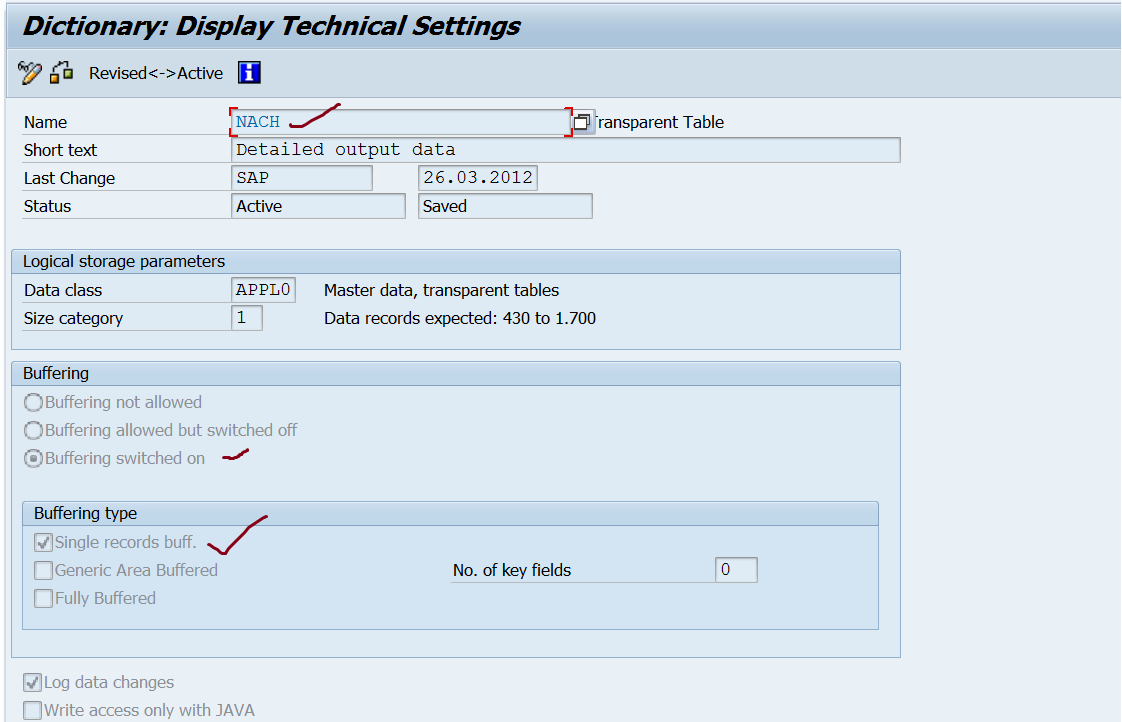Screen dimensions: 1122x722
Task: Toggle Single records buff. checkbox
Action: point(43,542)
